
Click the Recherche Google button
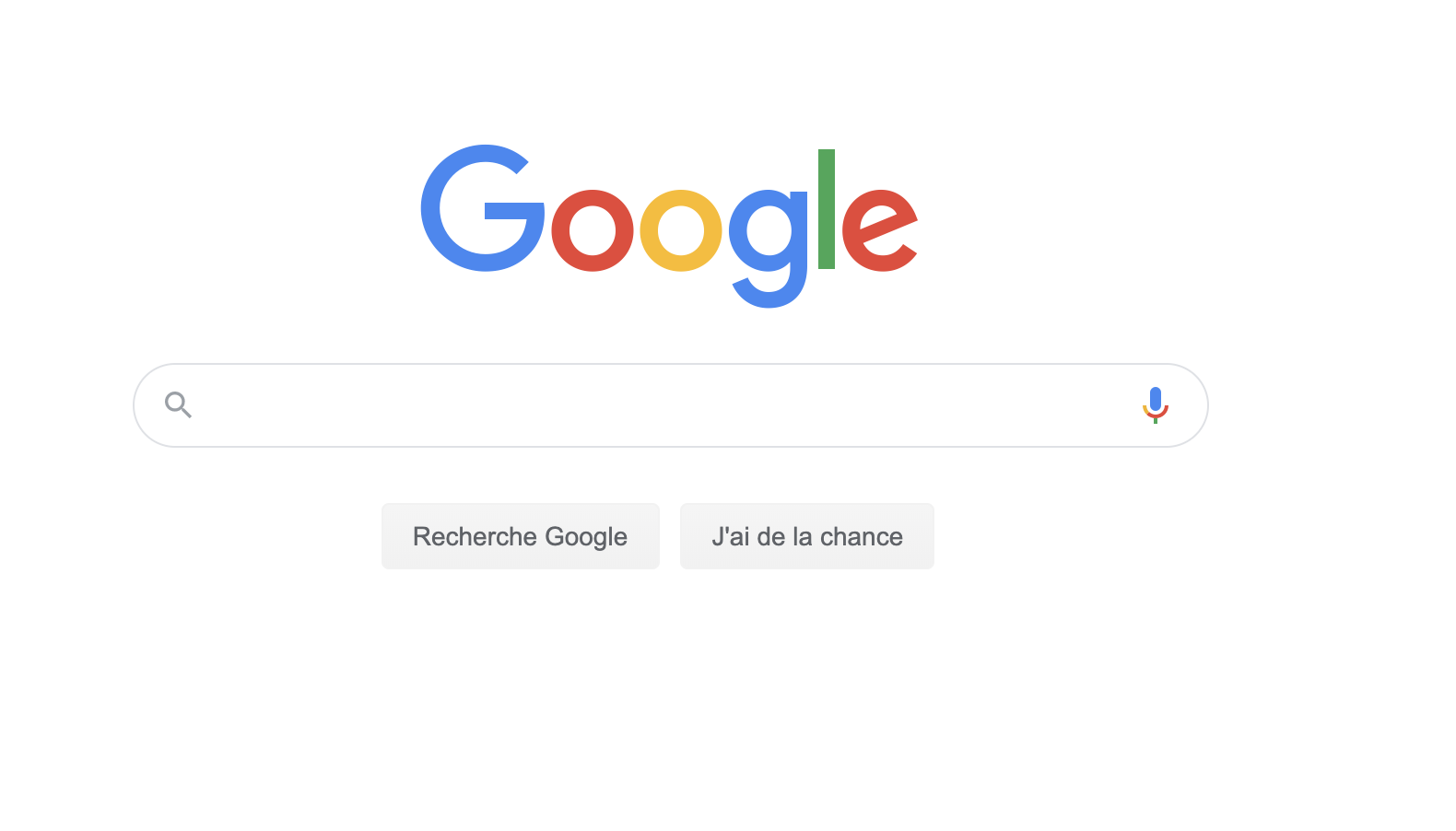click(521, 536)
